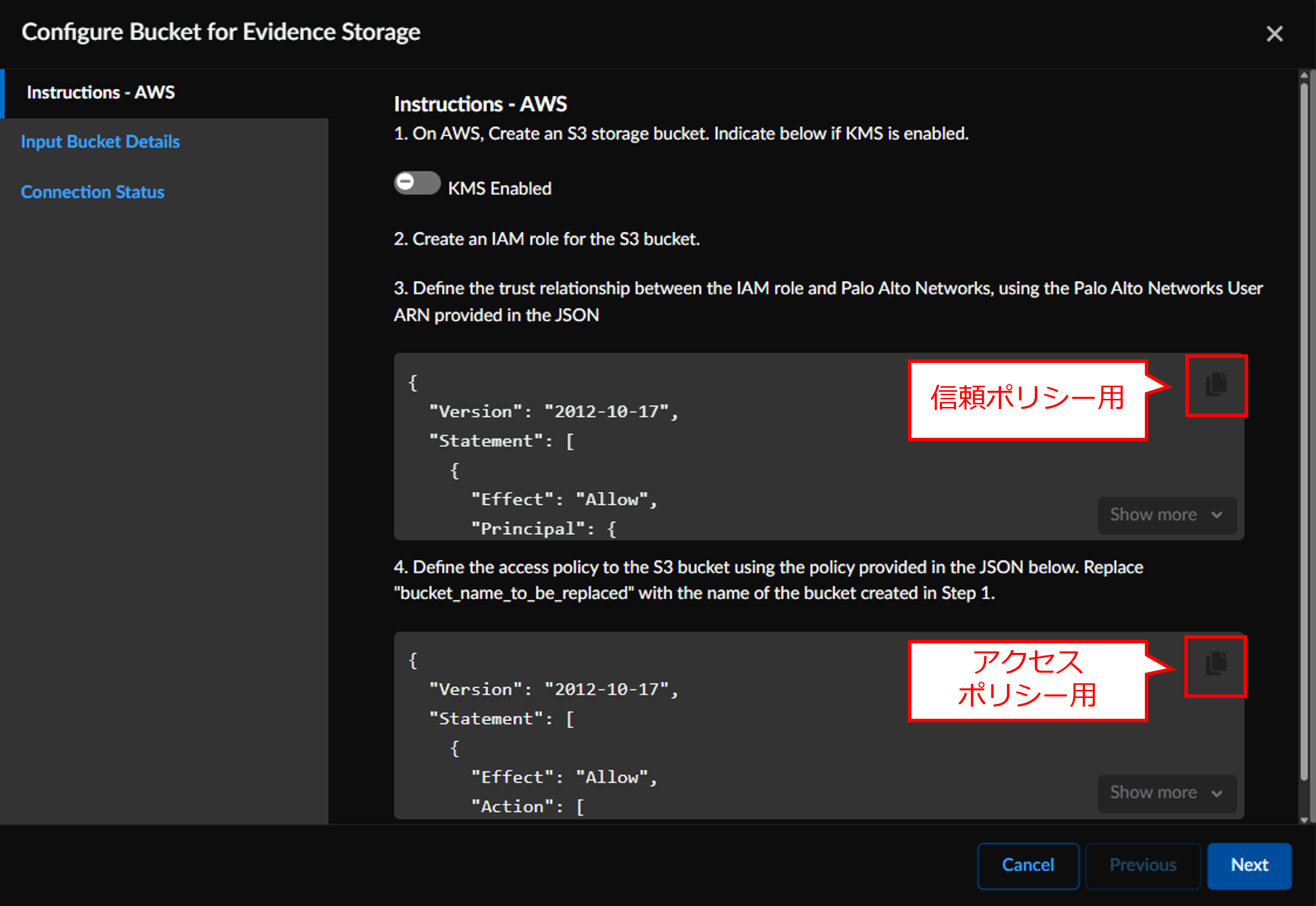Copy the access policy JSON via copy icon
This screenshot has height=906, width=1316.
[1216, 664]
